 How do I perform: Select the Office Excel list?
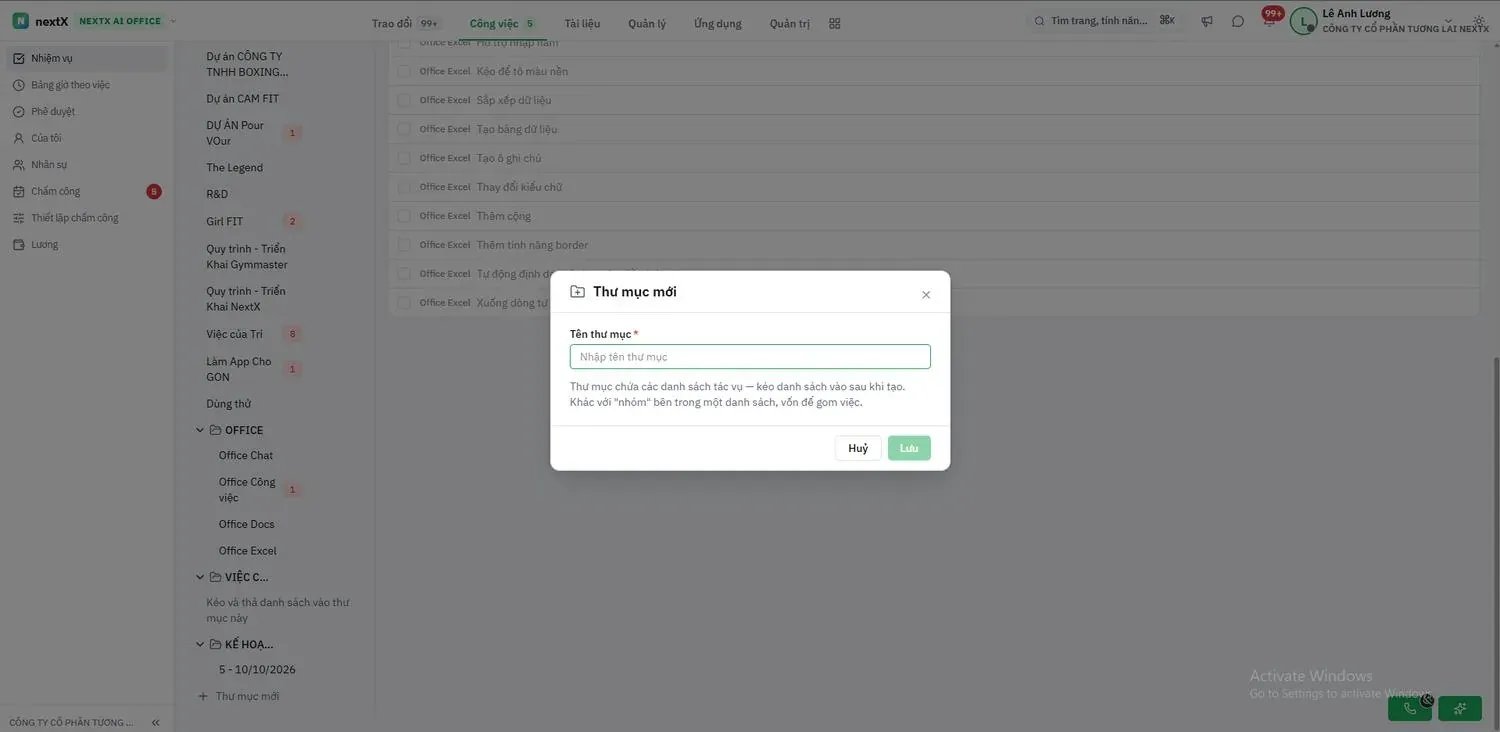(248, 551)
